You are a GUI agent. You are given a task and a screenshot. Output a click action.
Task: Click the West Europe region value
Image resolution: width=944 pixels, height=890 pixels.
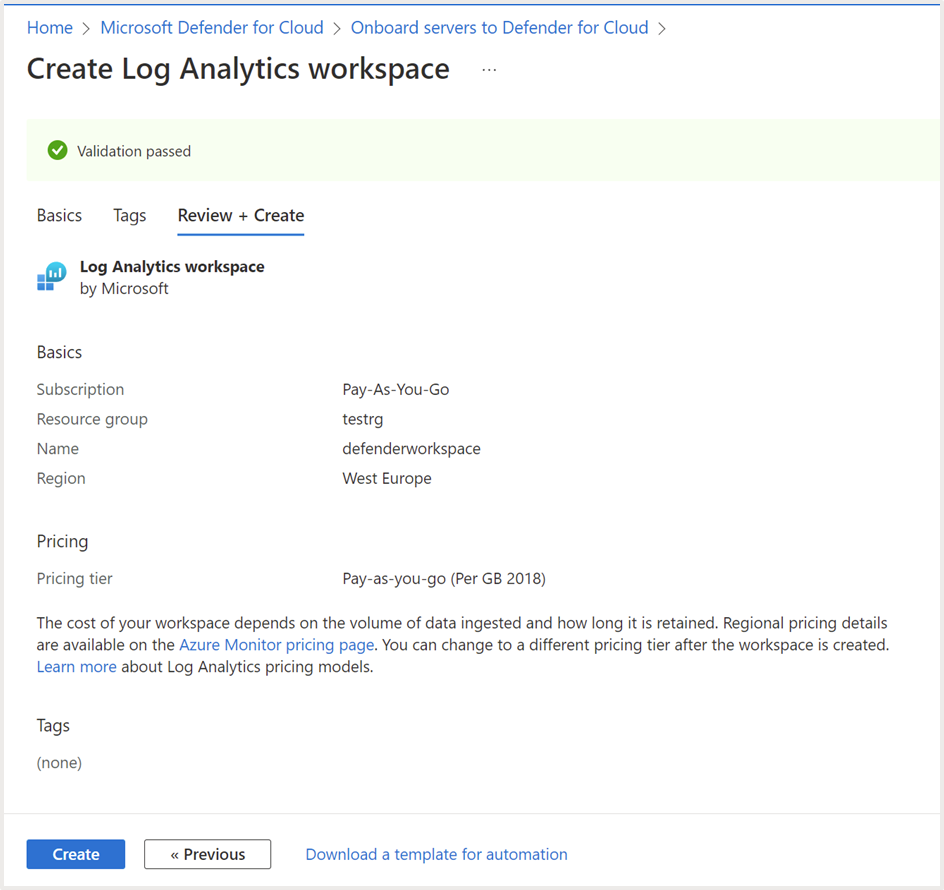(x=387, y=478)
